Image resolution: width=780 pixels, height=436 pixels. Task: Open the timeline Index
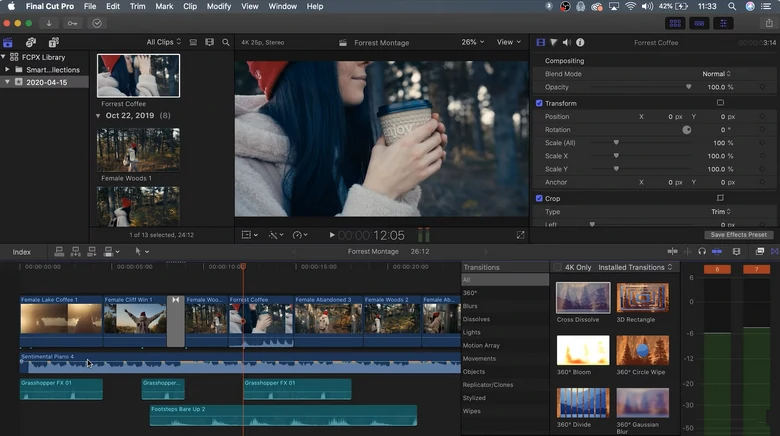click(21, 252)
